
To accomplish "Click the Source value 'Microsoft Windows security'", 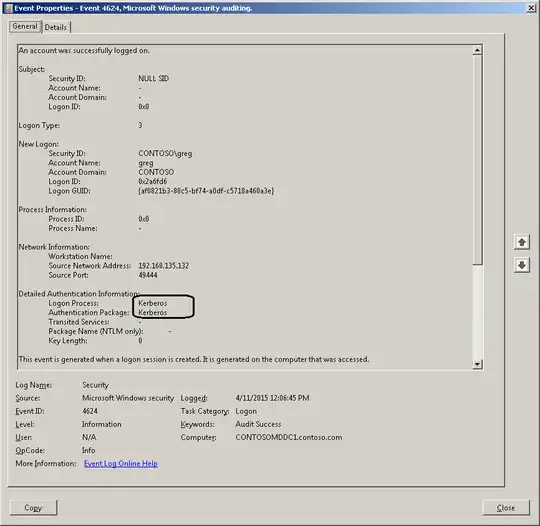I will [128, 398].
